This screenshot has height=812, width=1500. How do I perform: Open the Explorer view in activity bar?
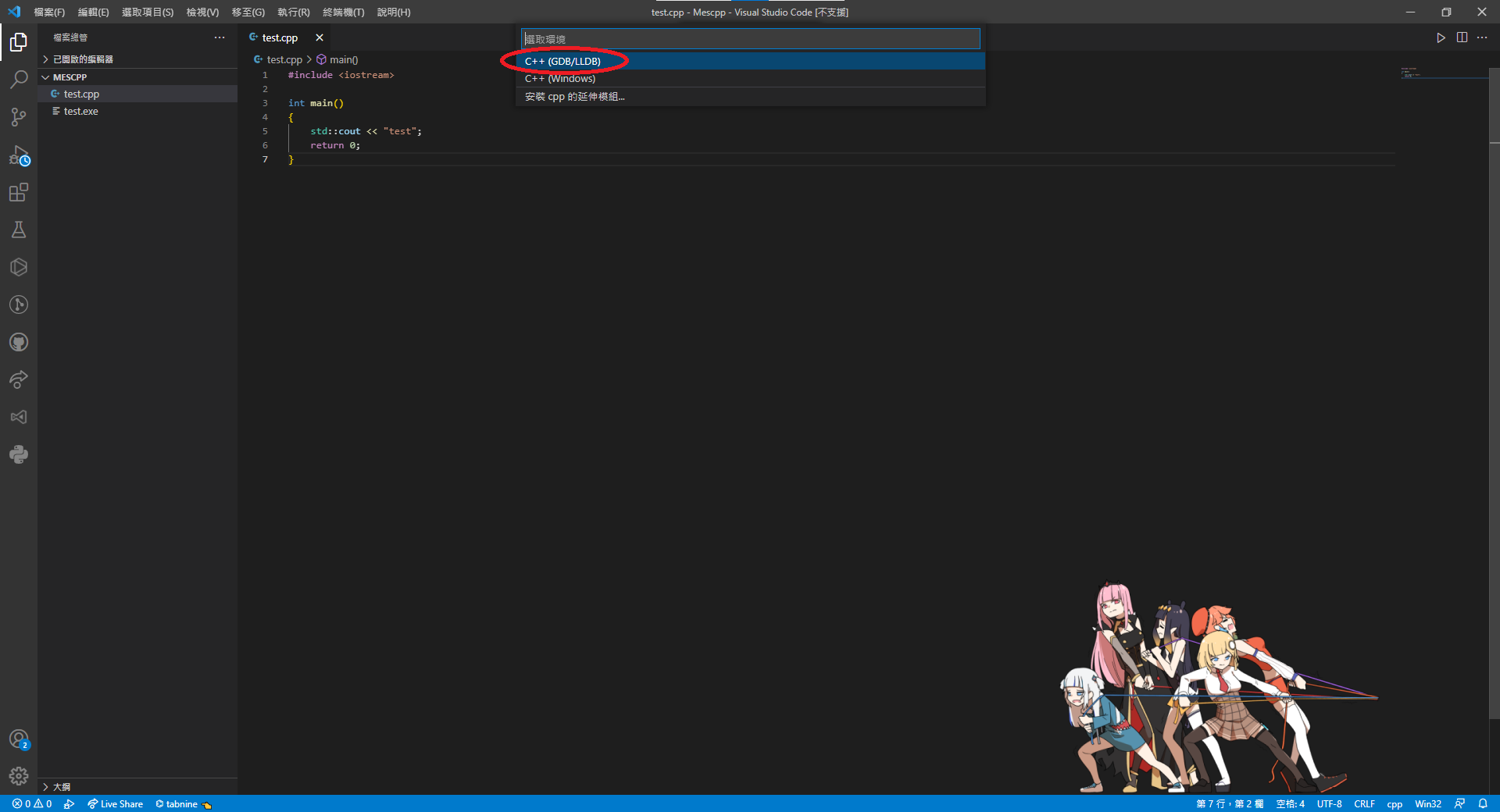[19, 42]
